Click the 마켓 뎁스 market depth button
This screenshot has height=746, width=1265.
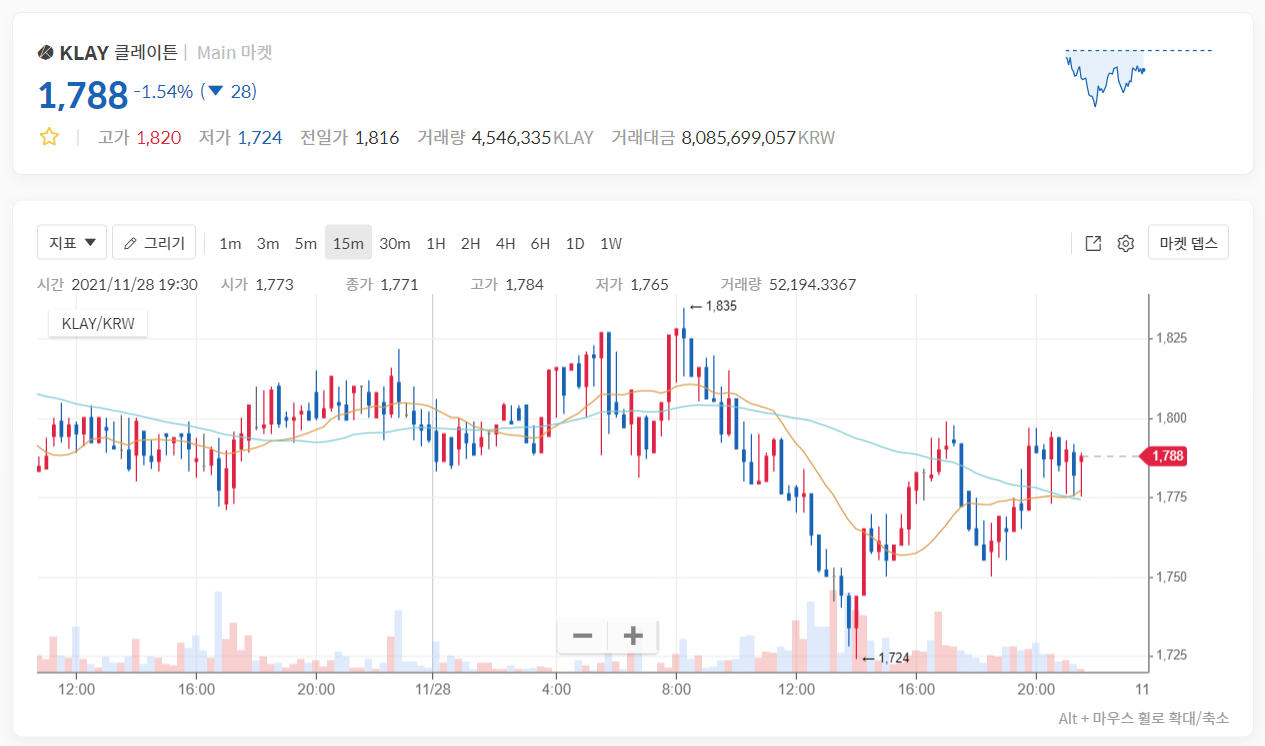1188,243
